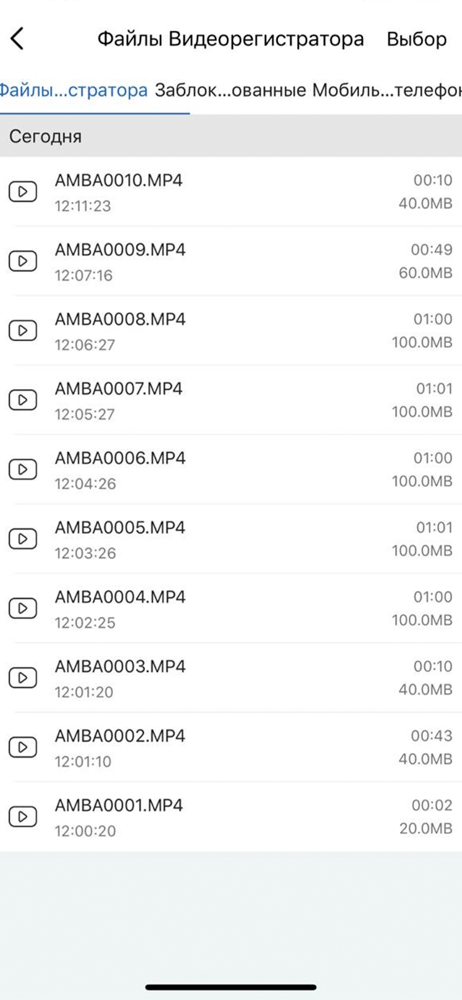Switch to the Мобиль...телефон tab
The image size is (462, 1000).
387,90
